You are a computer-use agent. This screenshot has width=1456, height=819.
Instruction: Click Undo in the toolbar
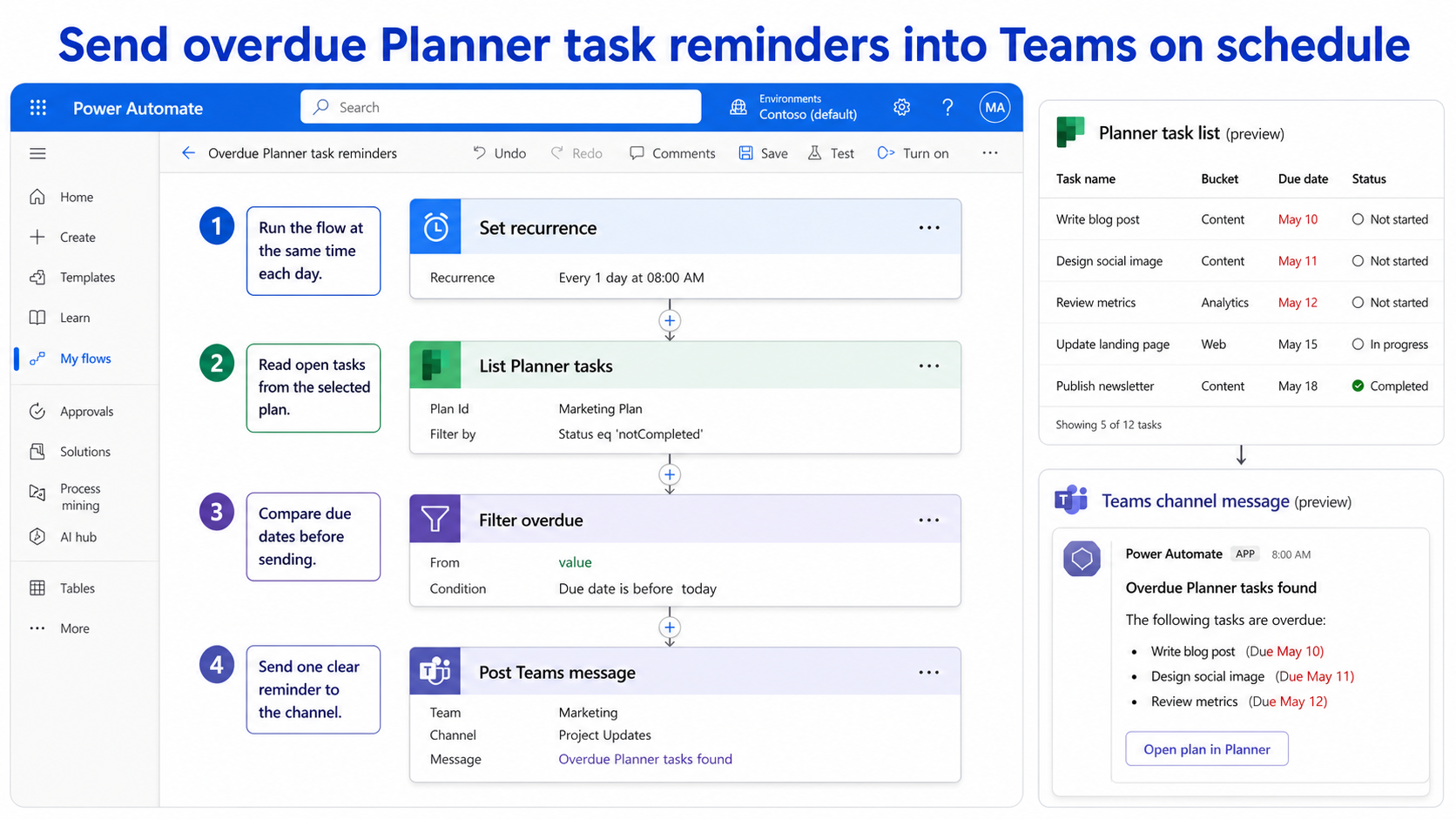click(x=499, y=153)
